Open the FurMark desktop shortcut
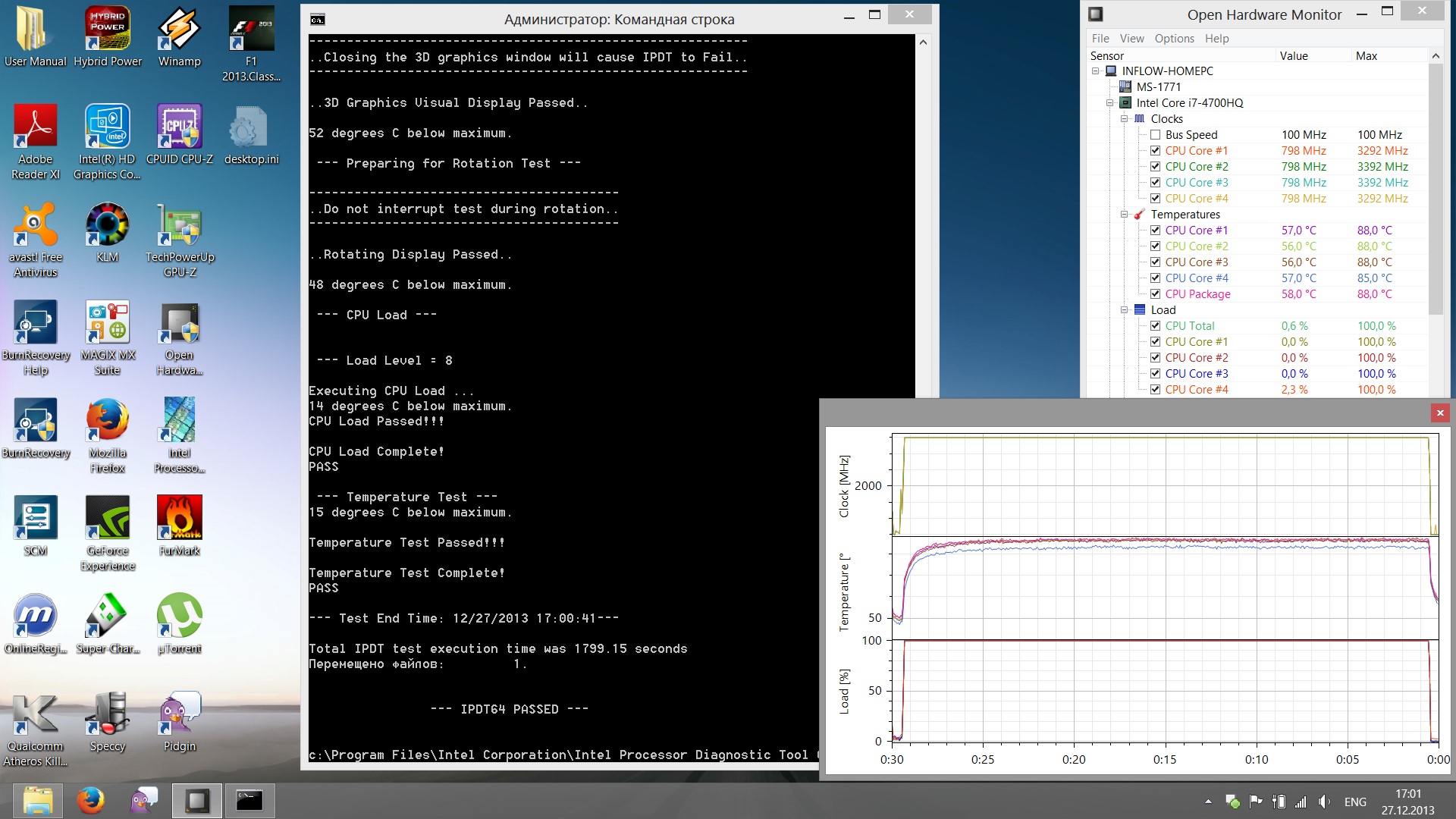The height and width of the screenshot is (819, 1456). [x=179, y=519]
